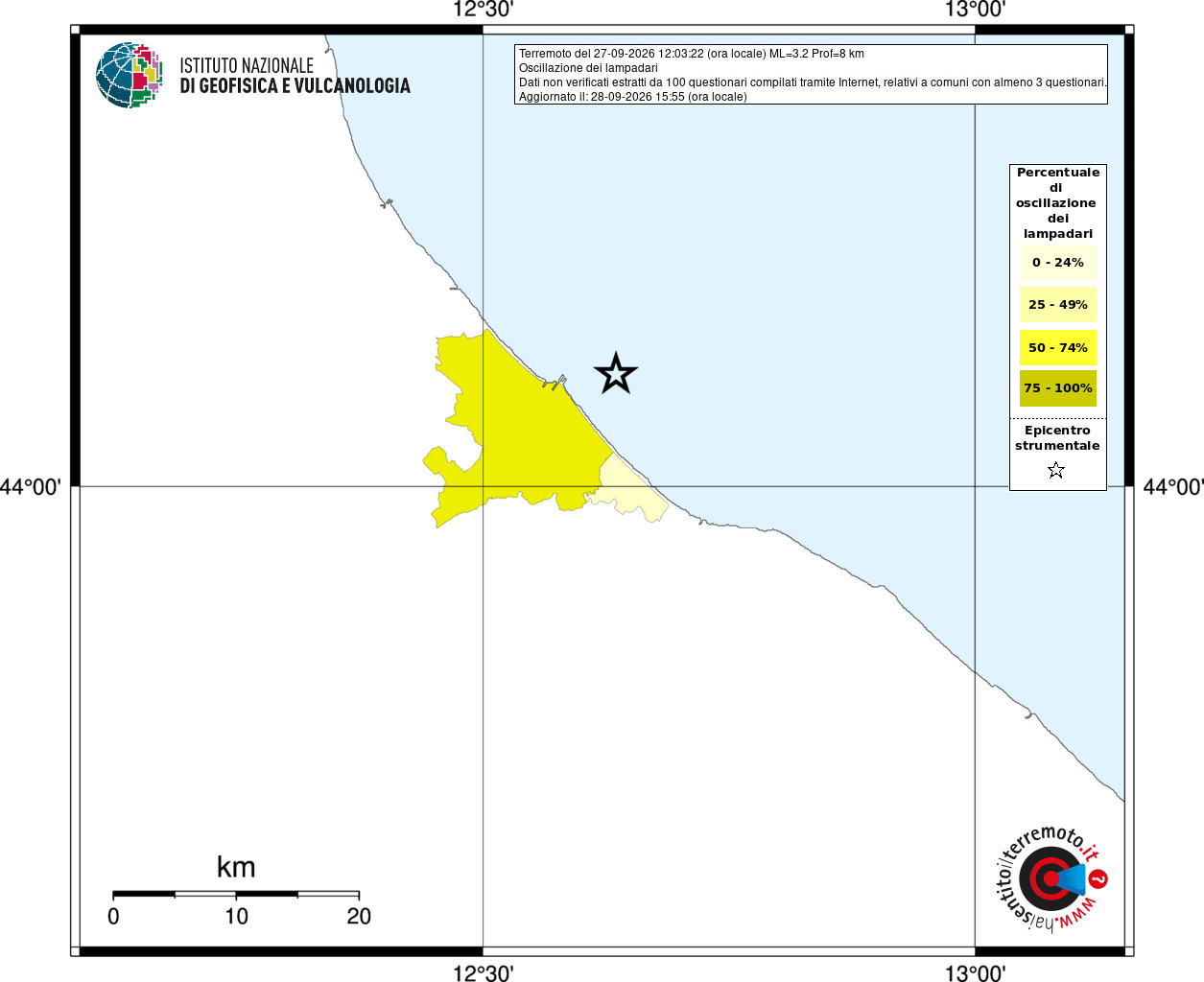Click the epicenter star on the map

click(616, 373)
